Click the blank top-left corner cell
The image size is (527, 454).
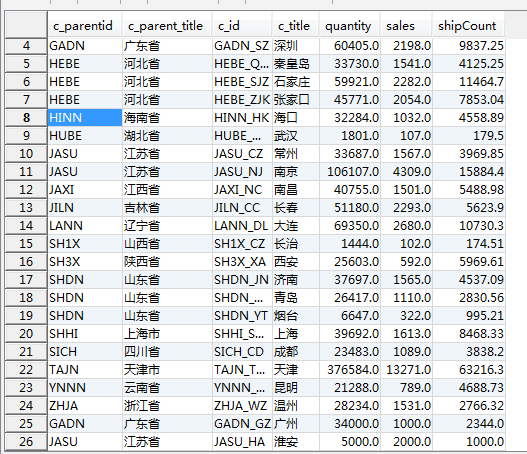(26, 24)
